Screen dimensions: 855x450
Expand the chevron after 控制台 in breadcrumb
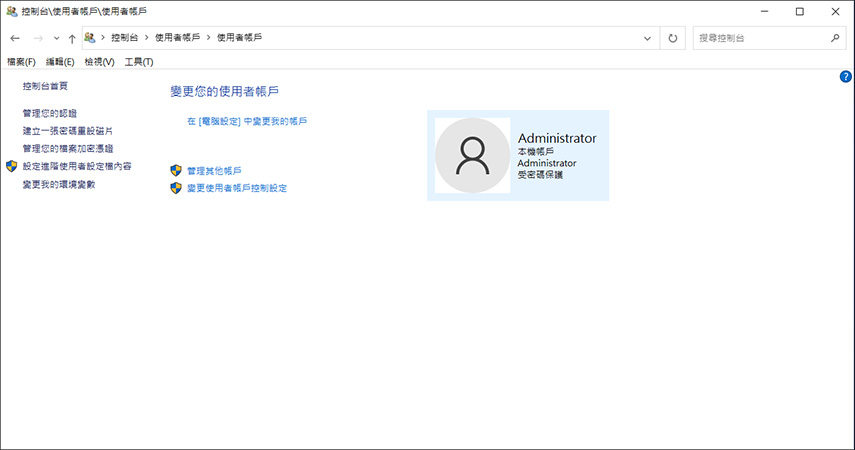(146, 38)
